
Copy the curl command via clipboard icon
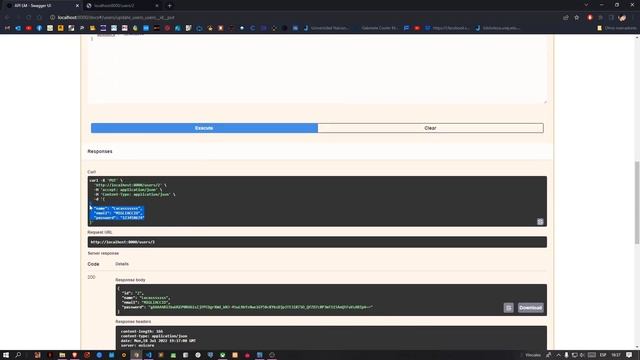[540, 222]
